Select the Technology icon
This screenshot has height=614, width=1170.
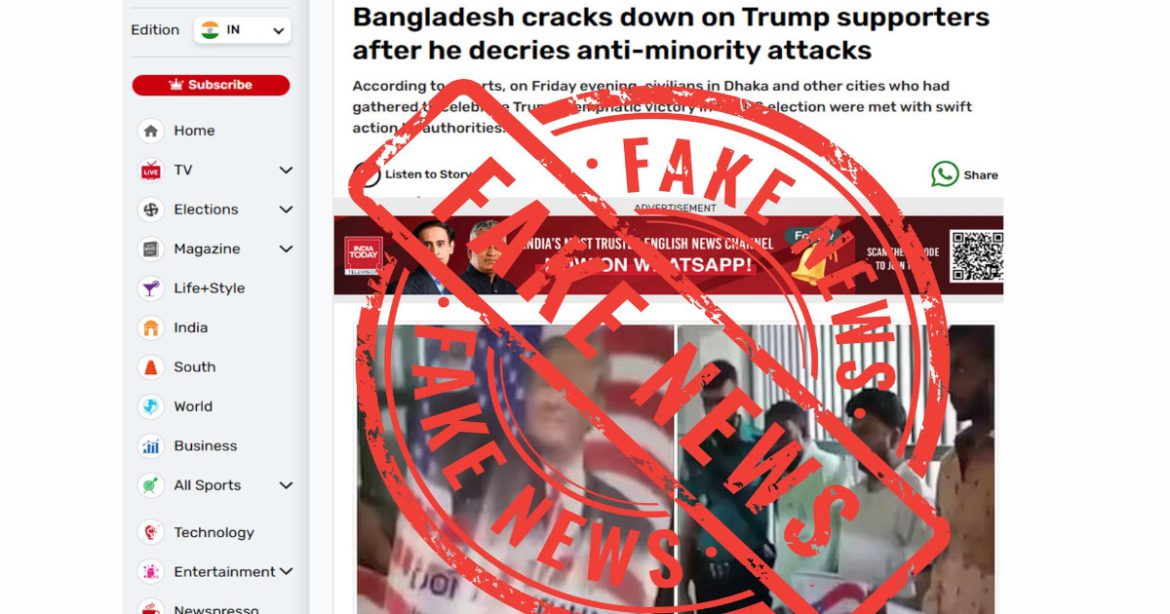click(x=151, y=532)
